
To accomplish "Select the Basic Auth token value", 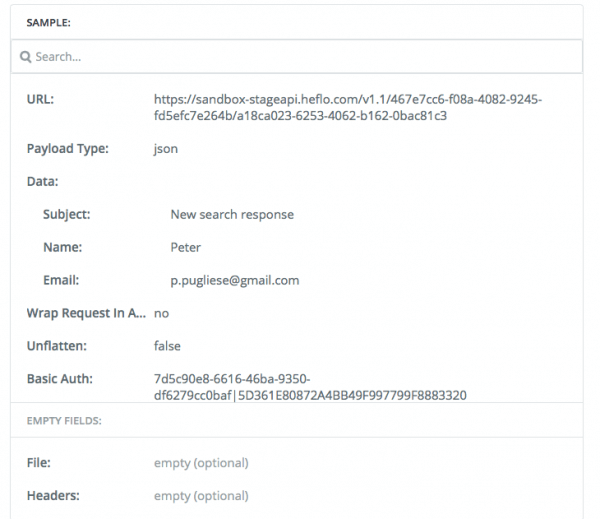I will click(x=310, y=387).
